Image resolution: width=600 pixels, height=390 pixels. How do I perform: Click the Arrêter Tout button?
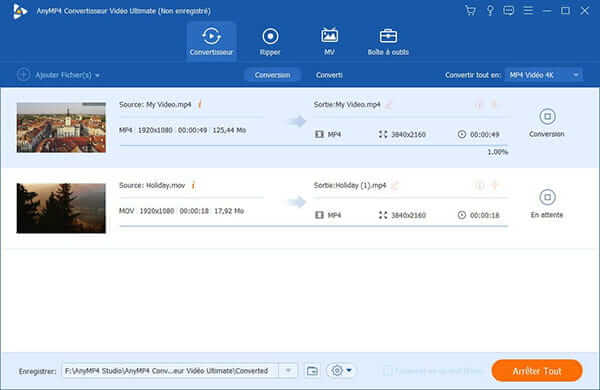(537, 370)
